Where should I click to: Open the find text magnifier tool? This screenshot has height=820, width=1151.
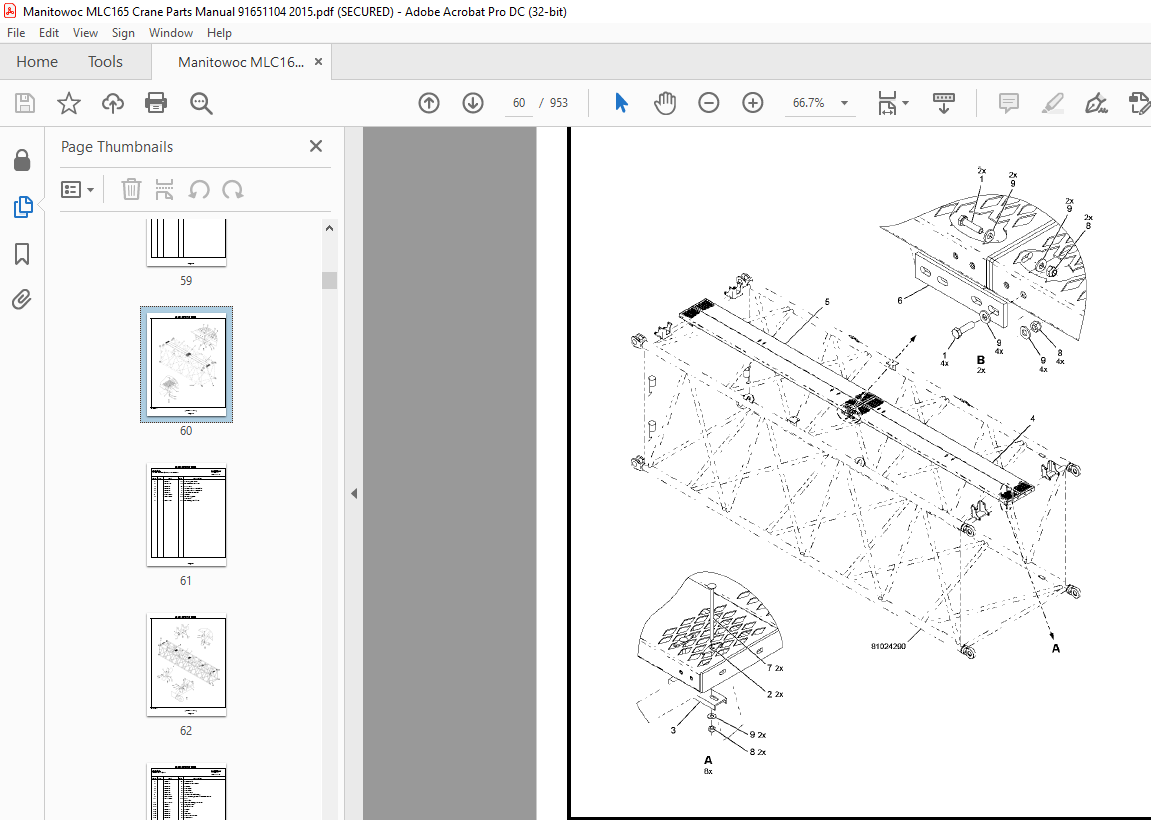201,104
